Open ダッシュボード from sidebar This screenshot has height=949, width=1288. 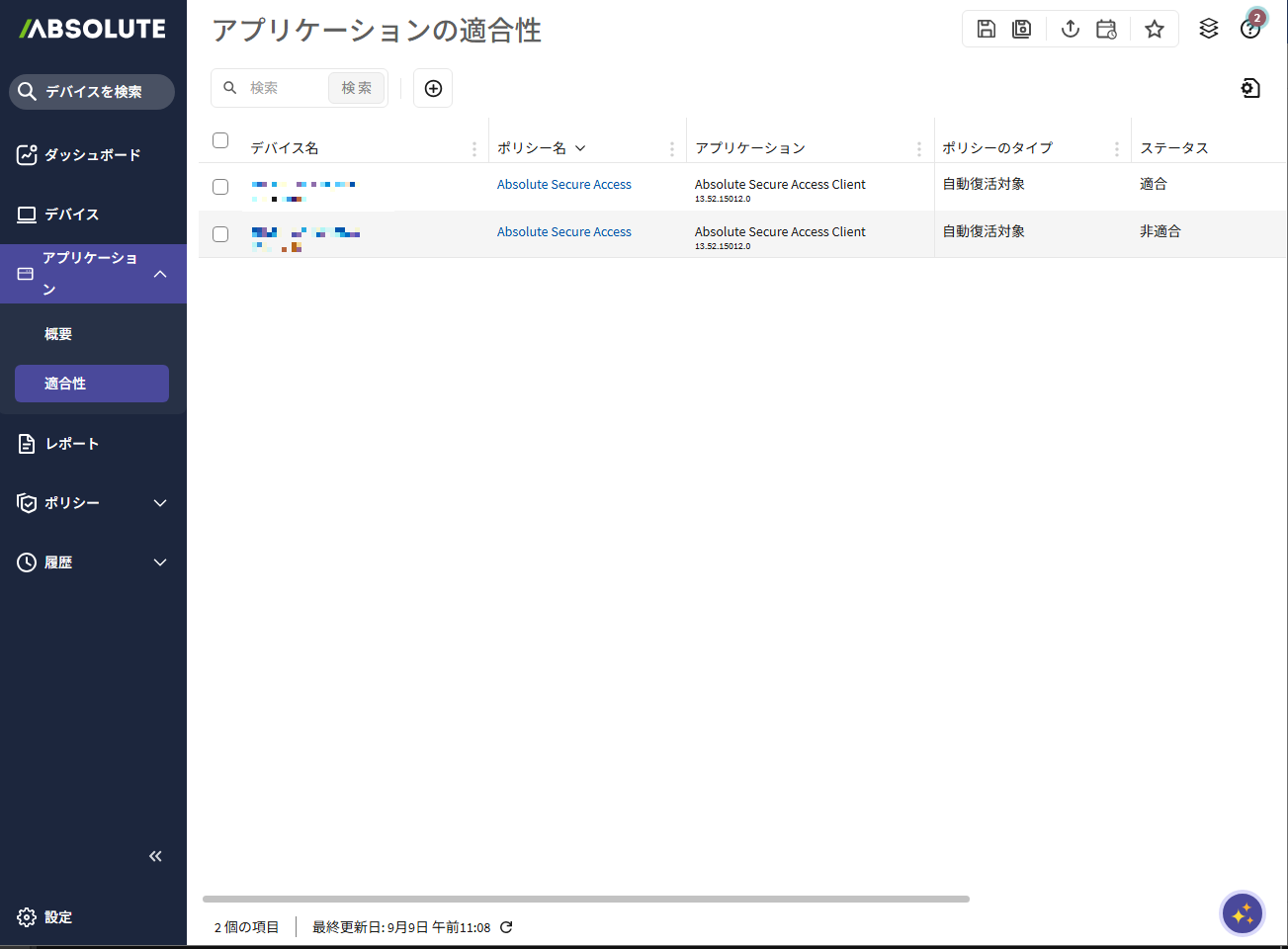coord(92,155)
